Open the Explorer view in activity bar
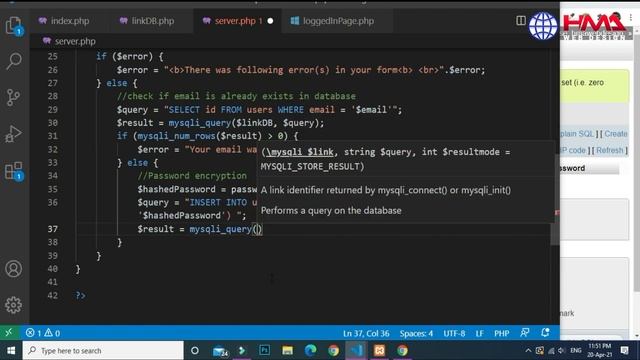This screenshot has width=640, height=360. click(14, 26)
